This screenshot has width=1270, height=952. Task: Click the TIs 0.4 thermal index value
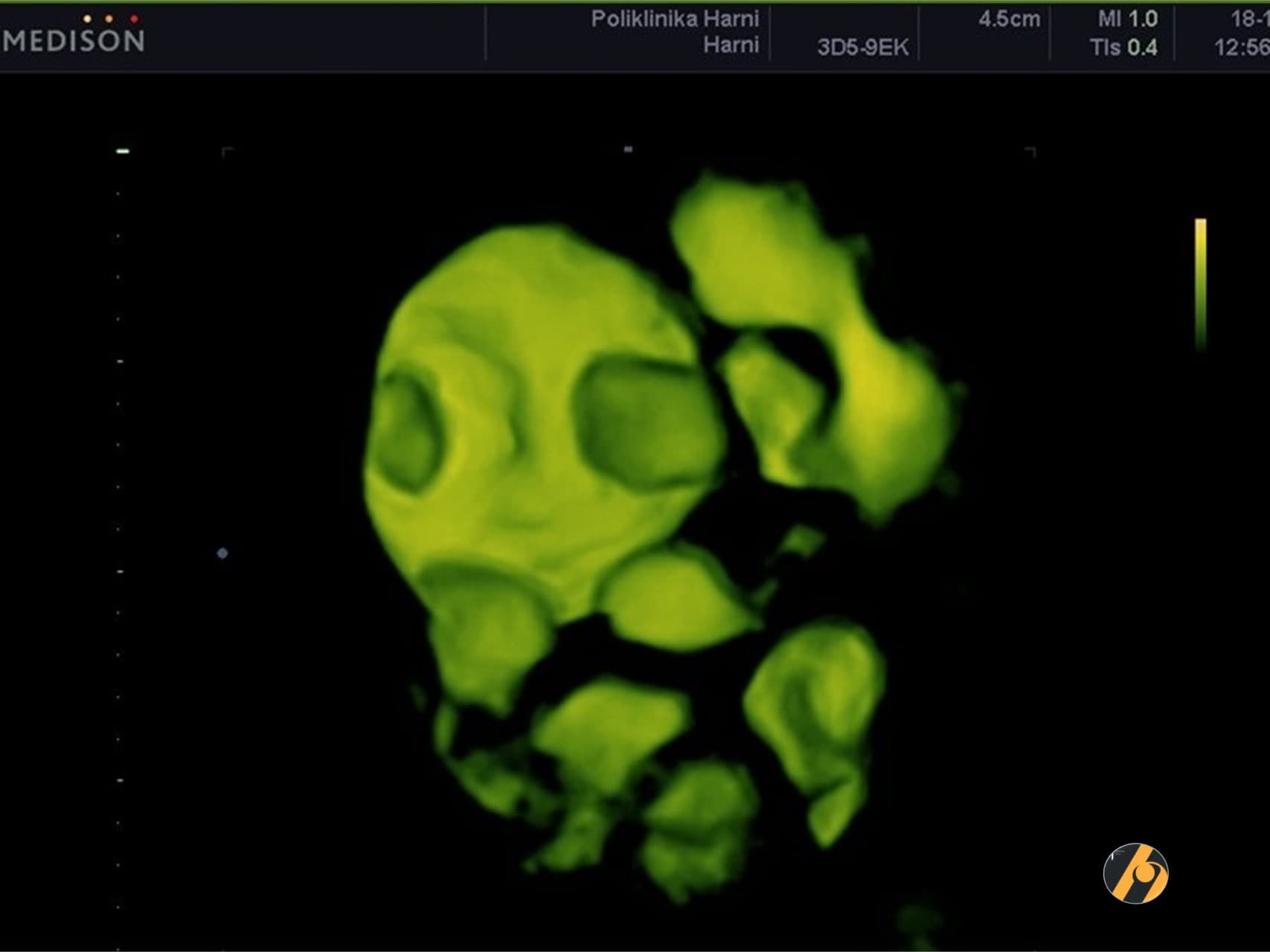pyautogui.click(x=1123, y=48)
